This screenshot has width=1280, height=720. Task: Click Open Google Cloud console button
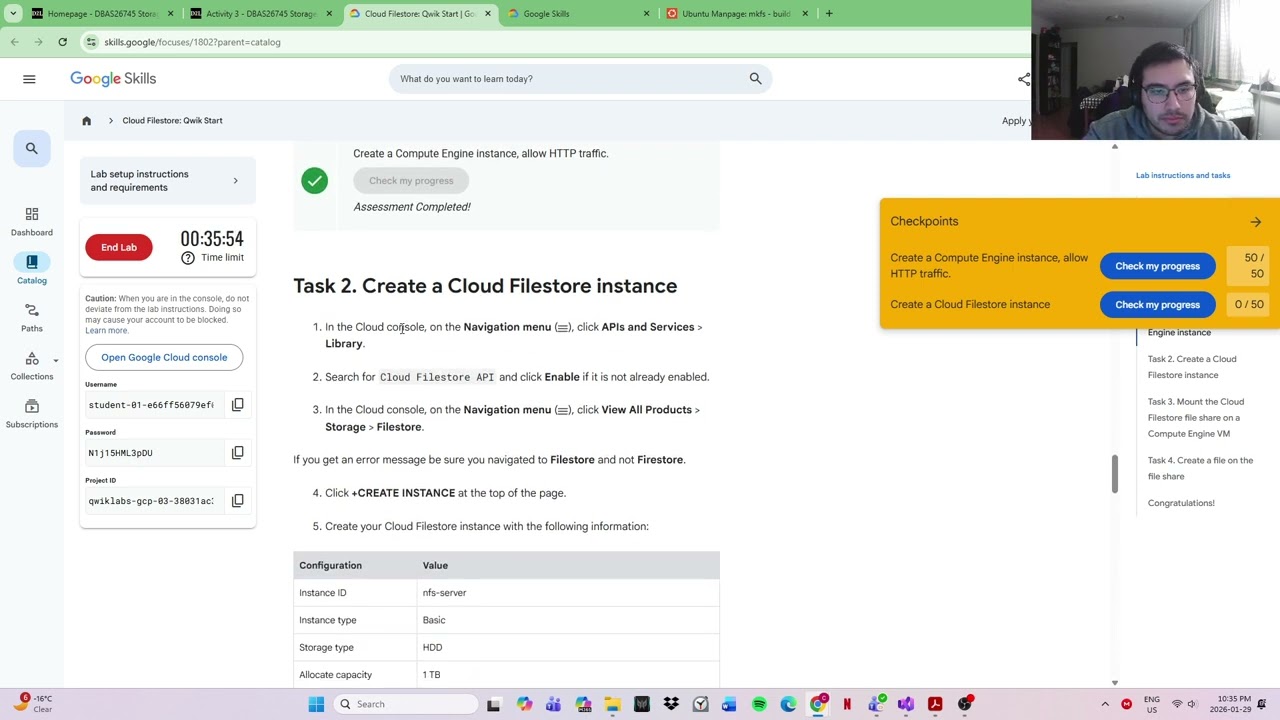[x=164, y=357]
